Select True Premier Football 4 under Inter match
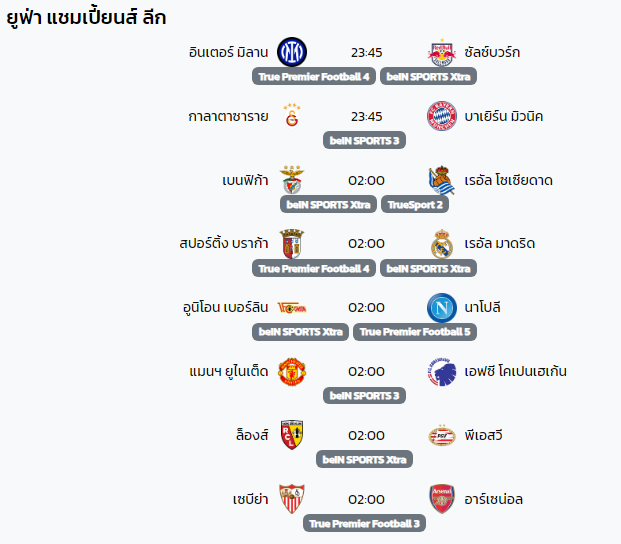Image resolution: width=621 pixels, height=544 pixels. pos(314,76)
